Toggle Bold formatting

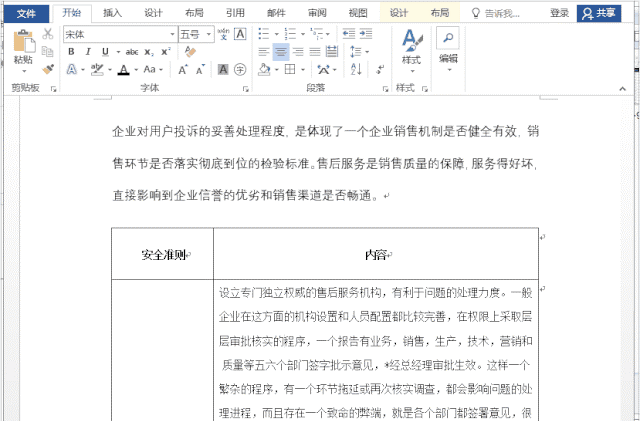pyautogui.click(x=71, y=52)
